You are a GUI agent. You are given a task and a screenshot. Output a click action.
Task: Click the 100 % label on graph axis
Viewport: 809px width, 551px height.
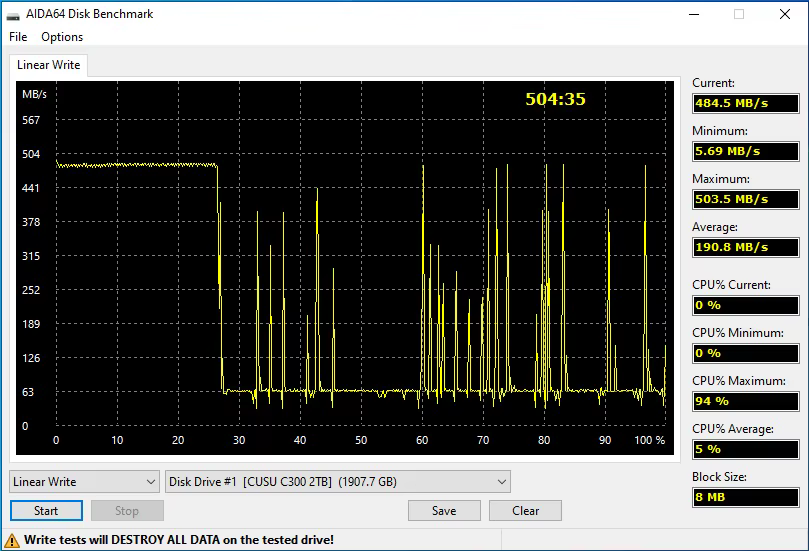[650, 440]
